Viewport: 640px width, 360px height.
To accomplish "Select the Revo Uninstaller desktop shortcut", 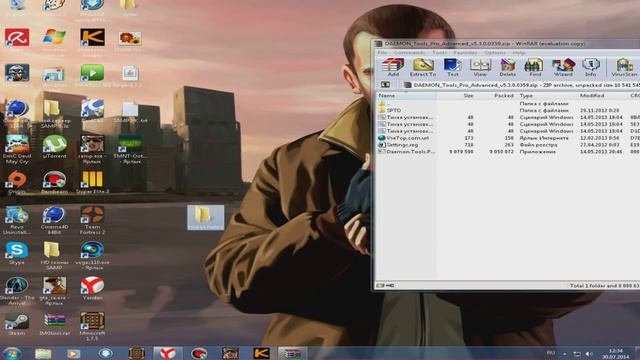I will [17, 221].
